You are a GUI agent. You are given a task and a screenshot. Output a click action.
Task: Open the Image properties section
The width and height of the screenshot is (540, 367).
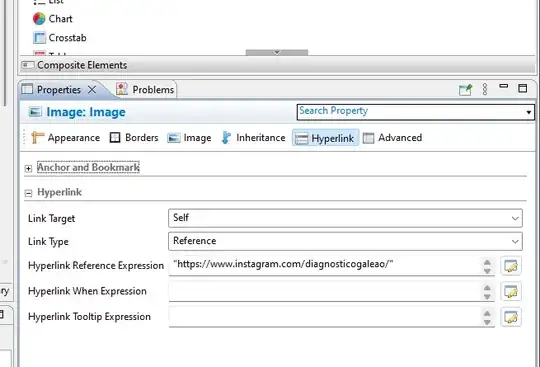click(x=189, y=138)
